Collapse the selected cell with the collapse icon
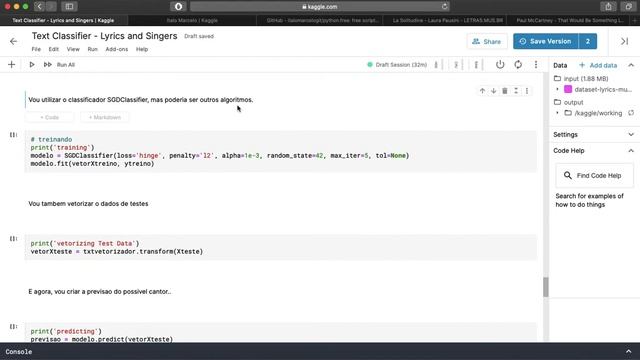The height and width of the screenshot is (360, 640). tap(516, 91)
